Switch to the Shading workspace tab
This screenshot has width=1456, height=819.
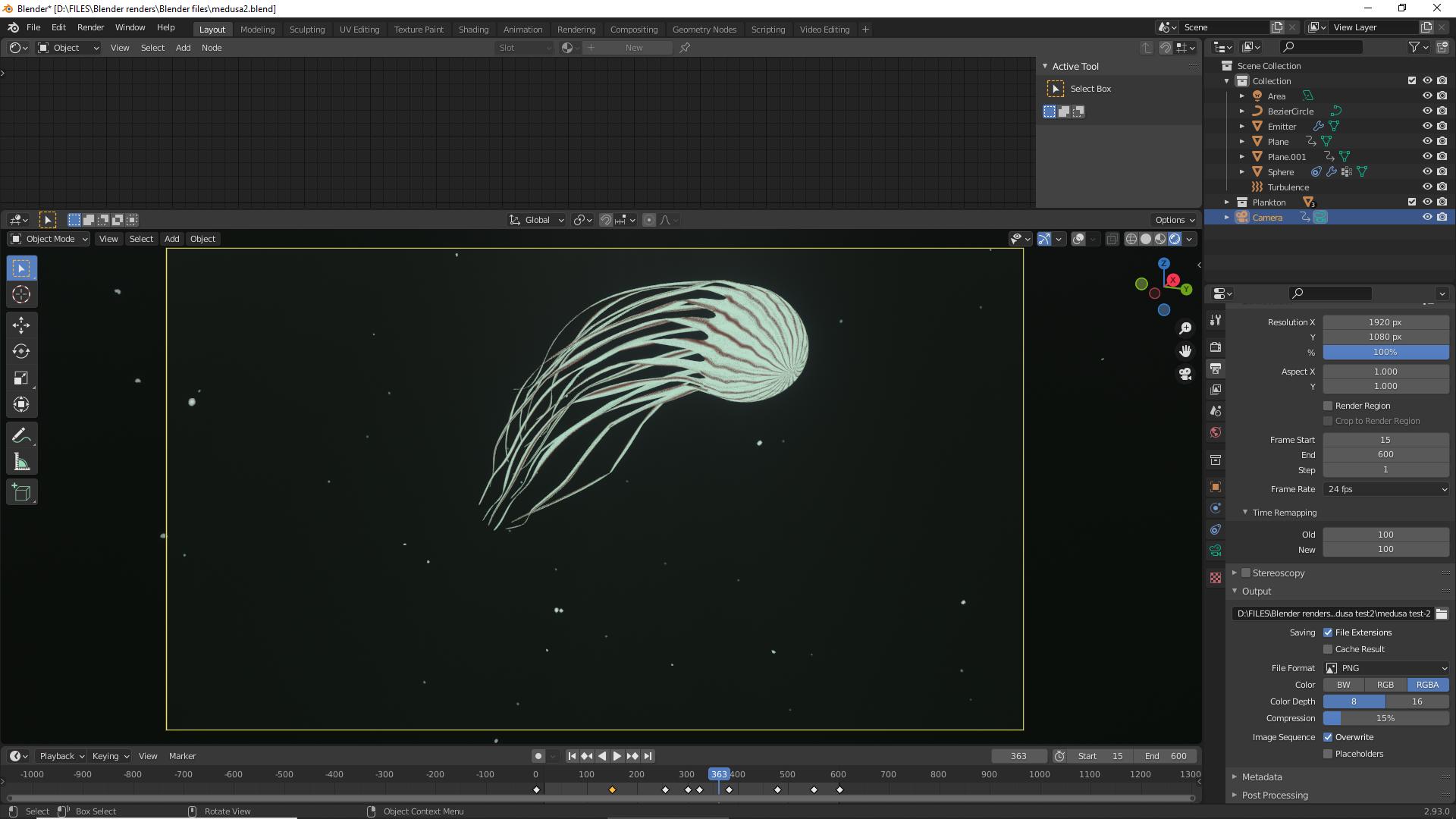(x=473, y=29)
